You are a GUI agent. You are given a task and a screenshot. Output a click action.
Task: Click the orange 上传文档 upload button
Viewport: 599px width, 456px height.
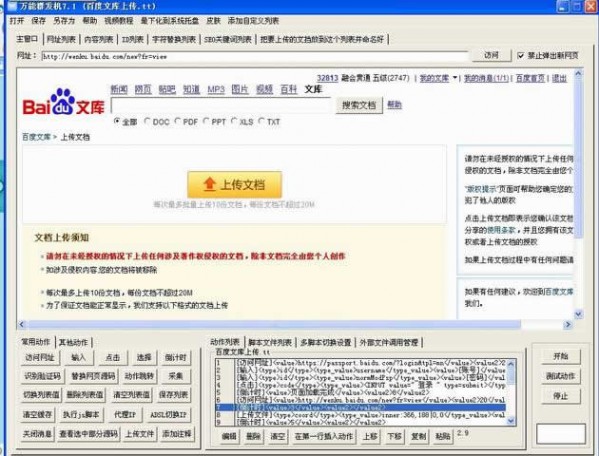[x=235, y=184]
